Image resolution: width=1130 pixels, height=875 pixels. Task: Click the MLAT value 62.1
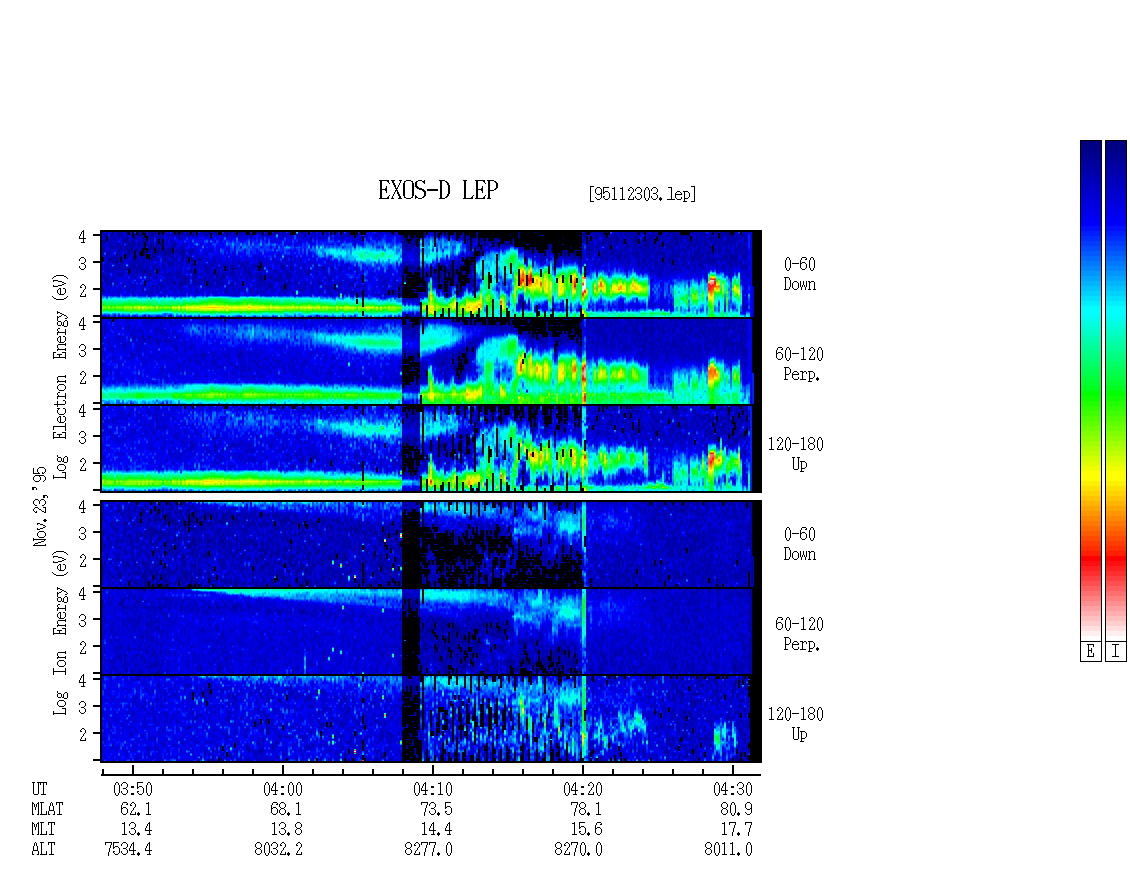tap(136, 809)
